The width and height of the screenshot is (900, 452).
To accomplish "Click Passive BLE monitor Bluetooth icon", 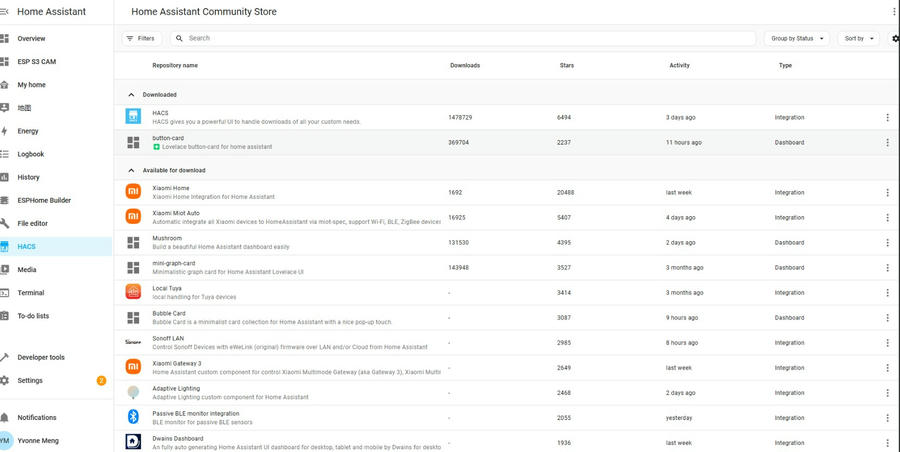I will pos(133,417).
